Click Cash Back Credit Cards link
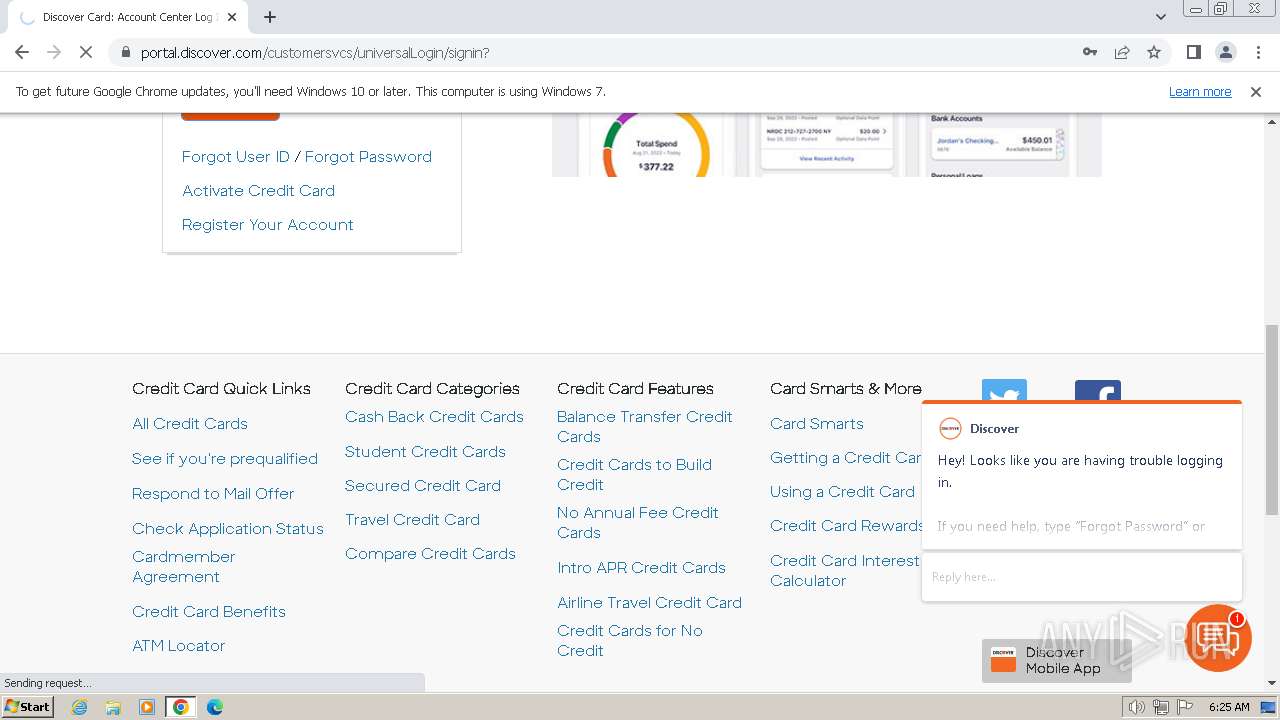1280x720 pixels. tap(434, 417)
